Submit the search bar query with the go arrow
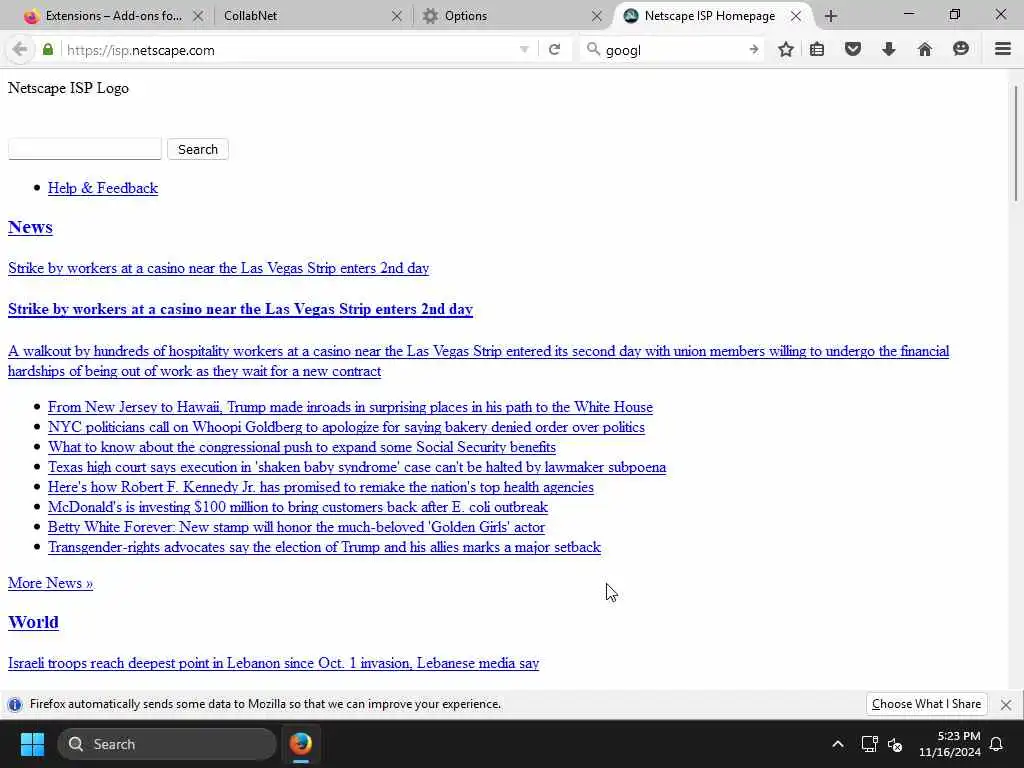The image size is (1024, 768). pyautogui.click(x=754, y=50)
